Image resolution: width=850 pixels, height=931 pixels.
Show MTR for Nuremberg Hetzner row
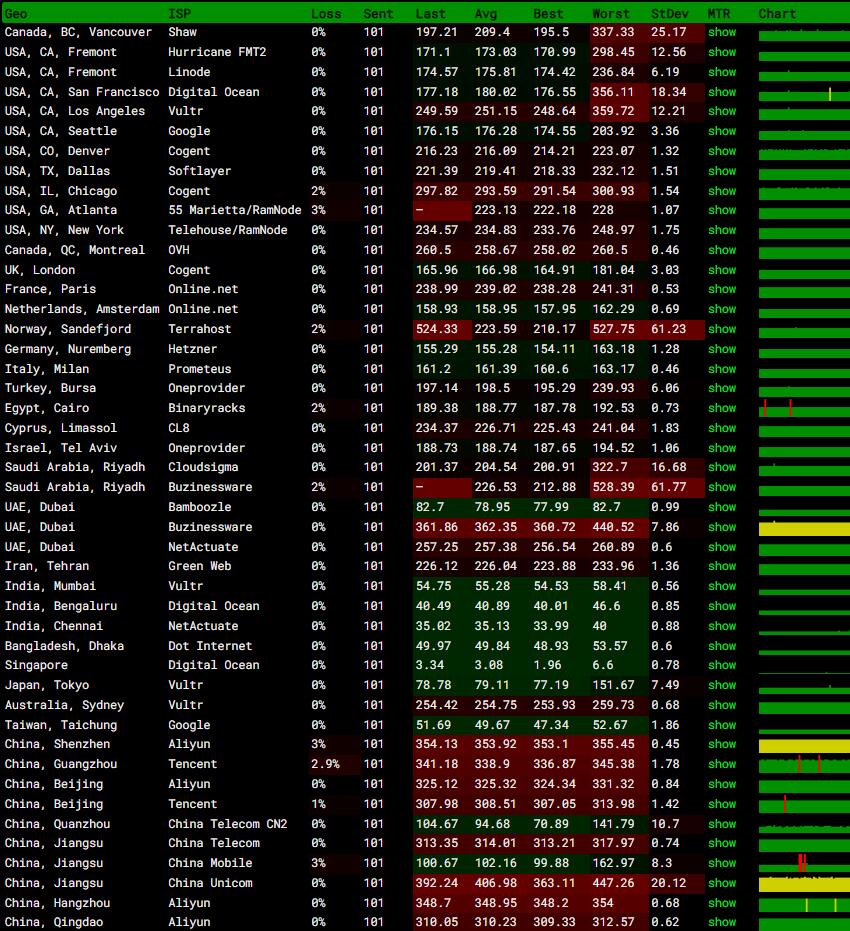coord(722,349)
